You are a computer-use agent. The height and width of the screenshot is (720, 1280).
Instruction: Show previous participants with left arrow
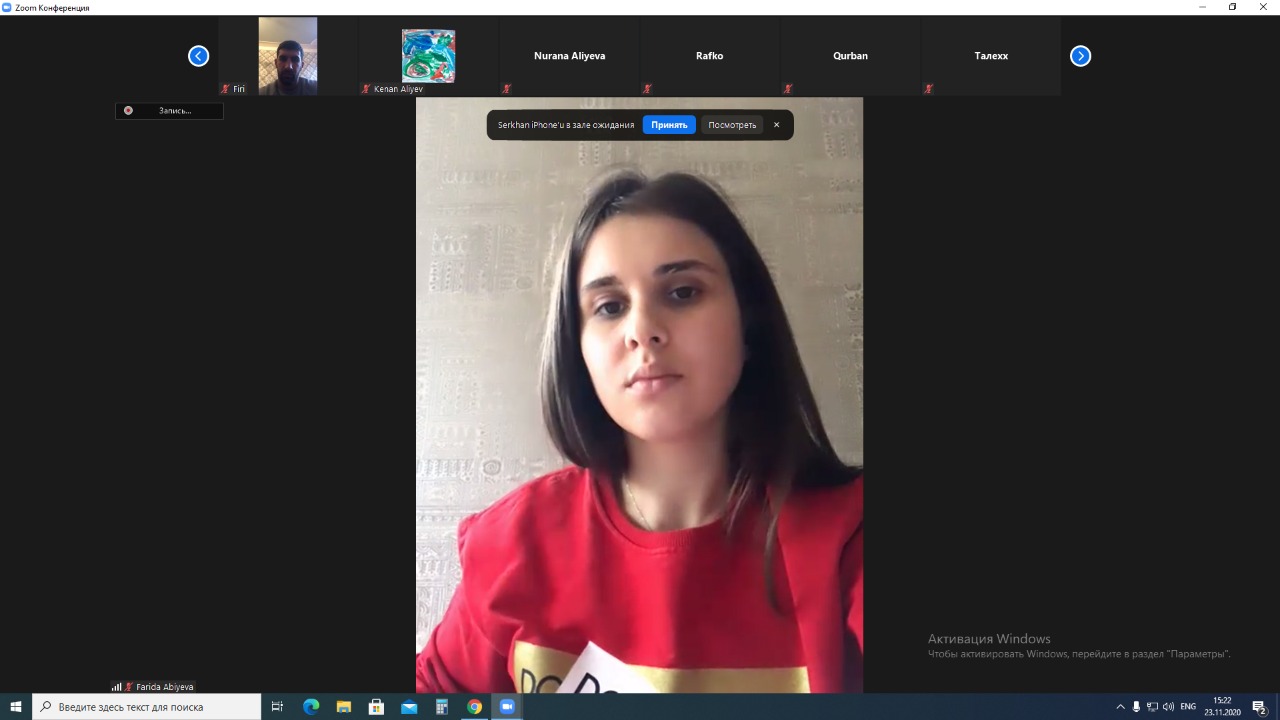(198, 56)
